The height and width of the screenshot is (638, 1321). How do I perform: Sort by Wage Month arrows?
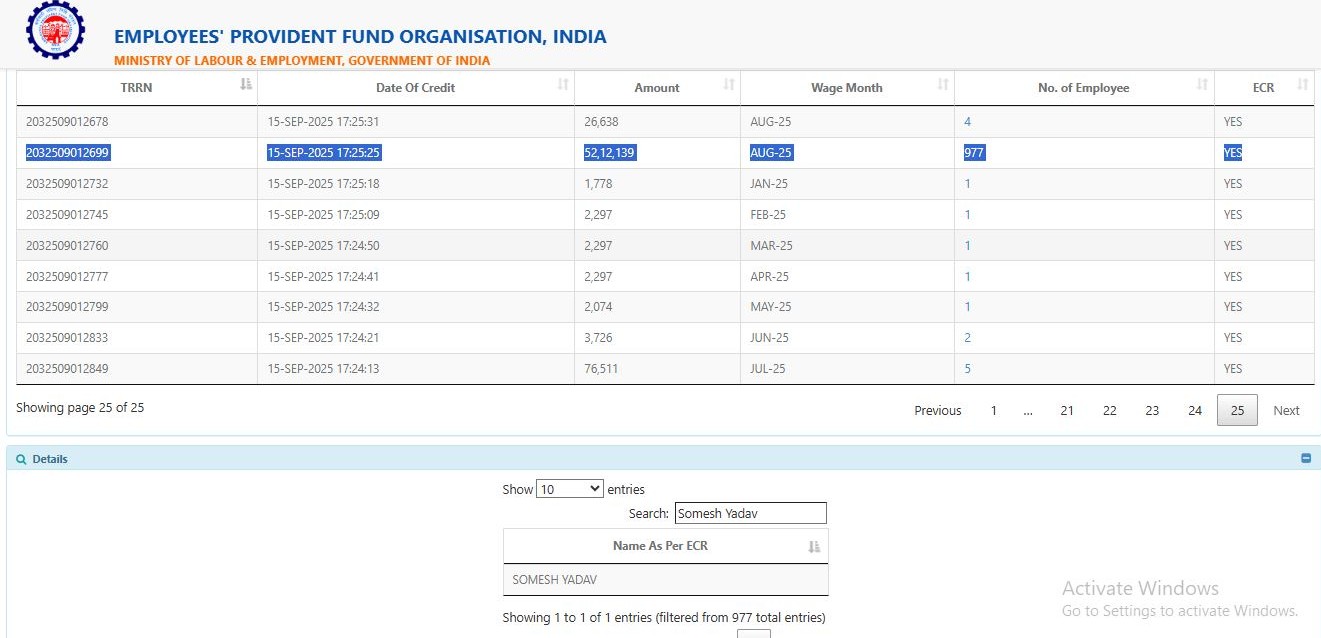943,86
